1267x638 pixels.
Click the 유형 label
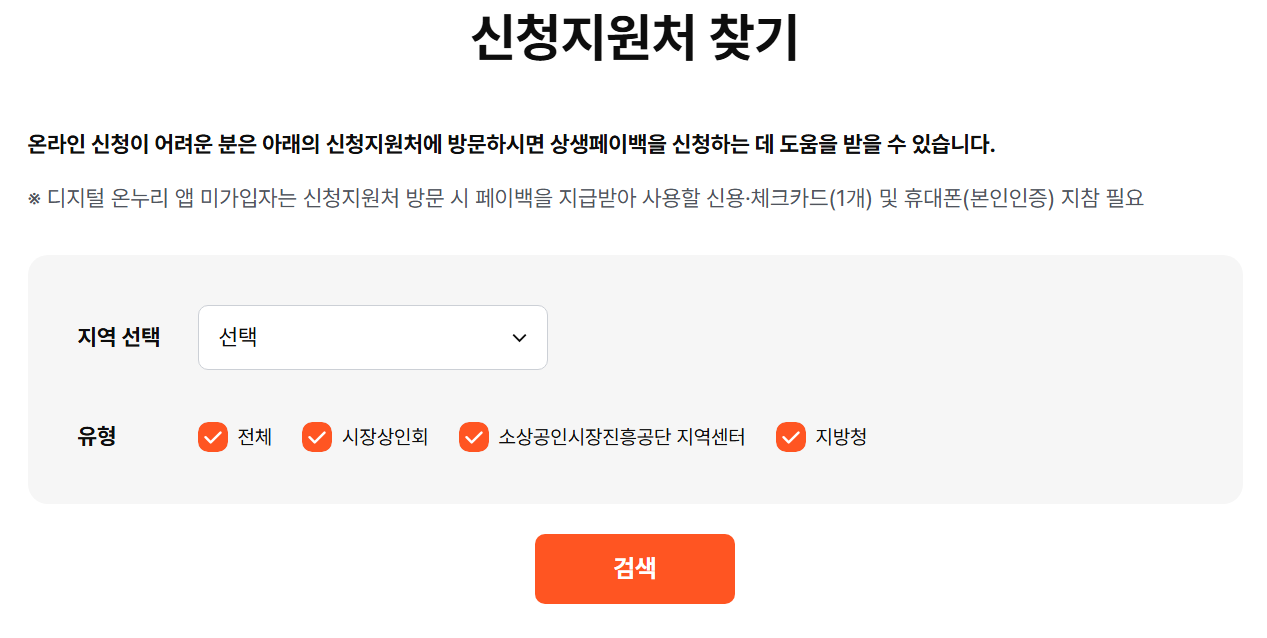95,437
